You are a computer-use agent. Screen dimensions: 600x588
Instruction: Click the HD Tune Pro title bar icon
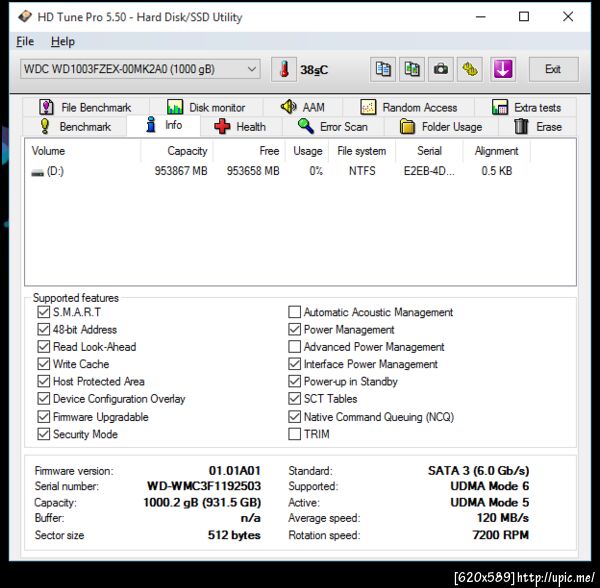tap(25, 17)
